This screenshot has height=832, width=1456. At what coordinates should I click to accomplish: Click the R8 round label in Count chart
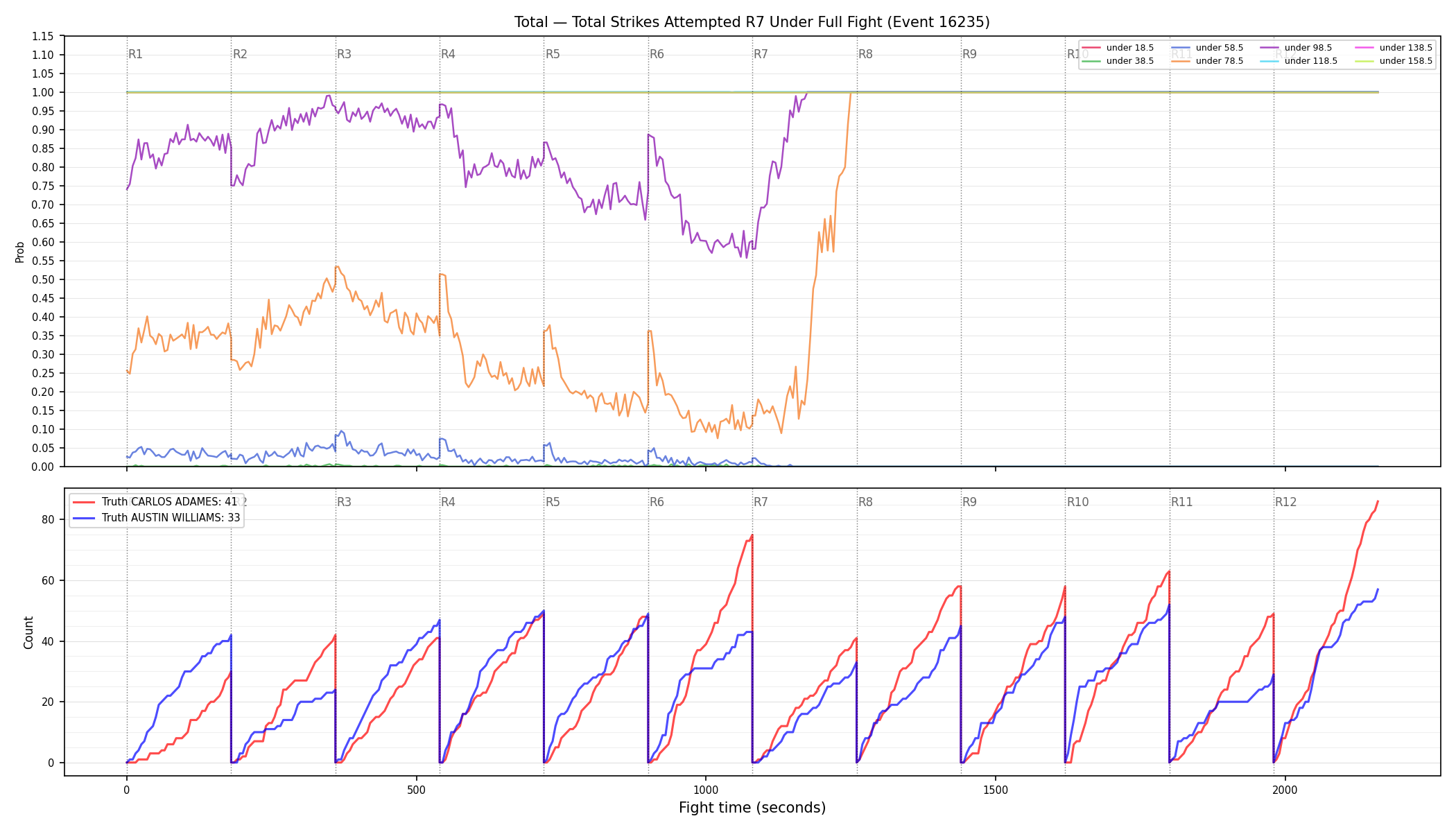pos(865,502)
